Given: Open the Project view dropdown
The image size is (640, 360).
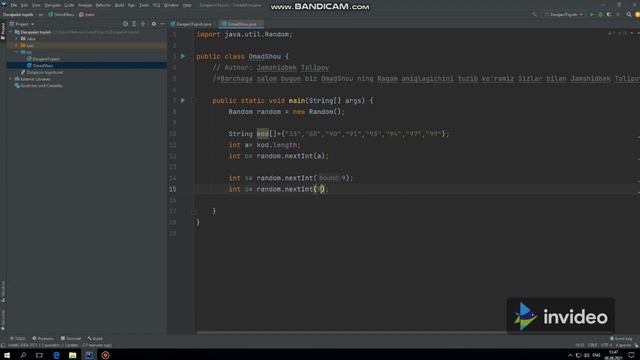Looking at the screenshot, I should pyautogui.click(x=22, y=24).
